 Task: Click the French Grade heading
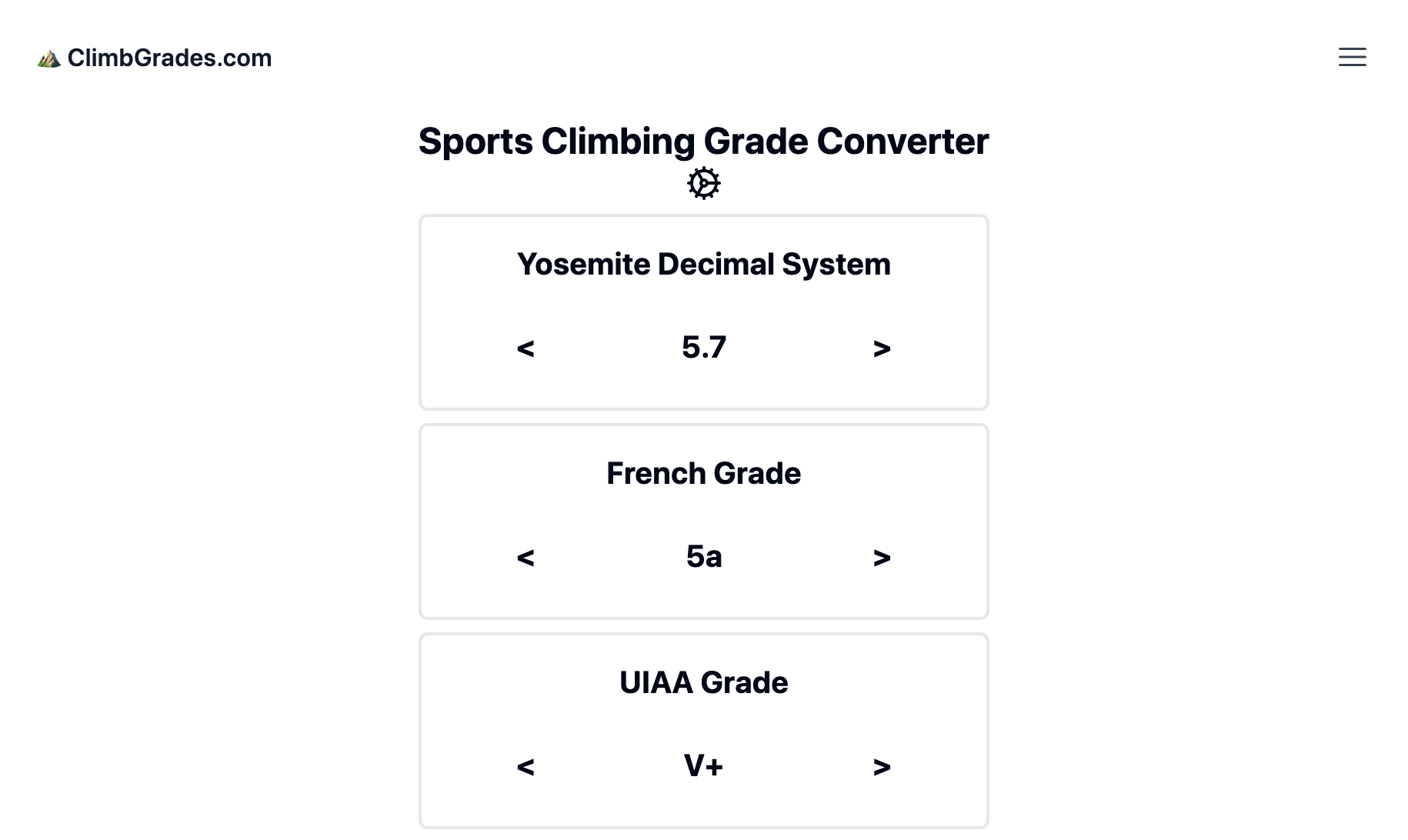pyautogui.click(x=703, y=474)
